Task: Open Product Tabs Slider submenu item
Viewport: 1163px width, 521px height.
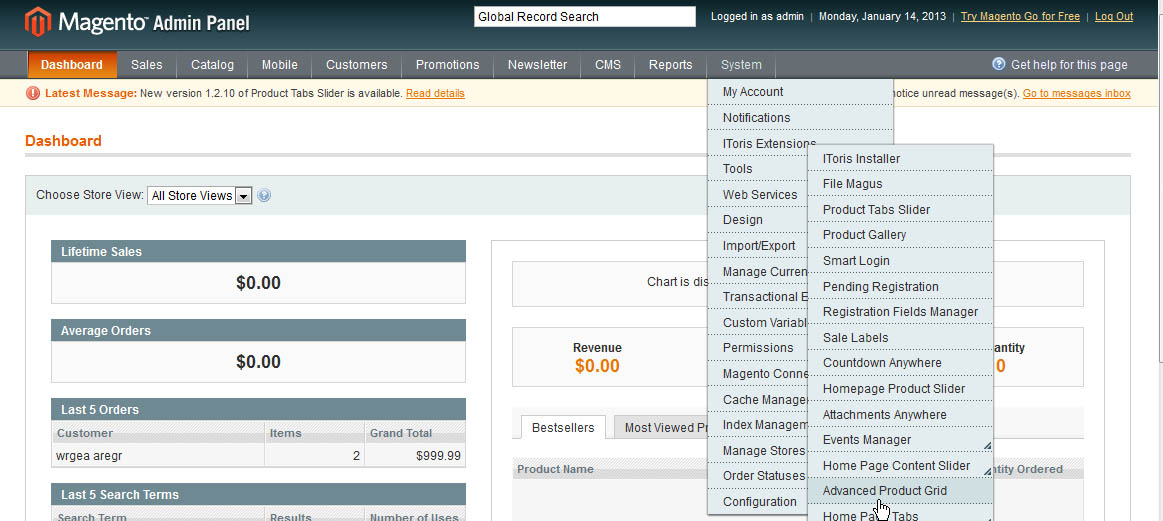Action: (x=900, y=210)
